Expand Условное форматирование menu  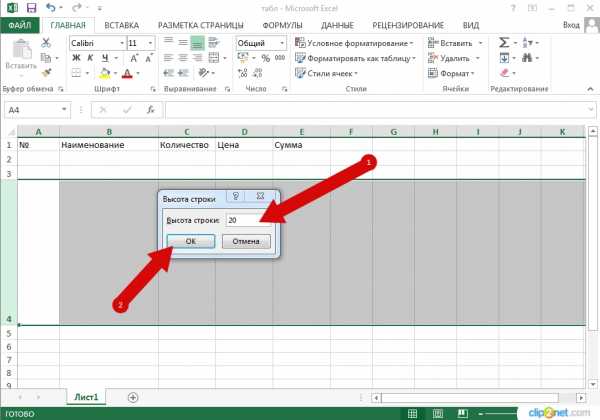354,43
